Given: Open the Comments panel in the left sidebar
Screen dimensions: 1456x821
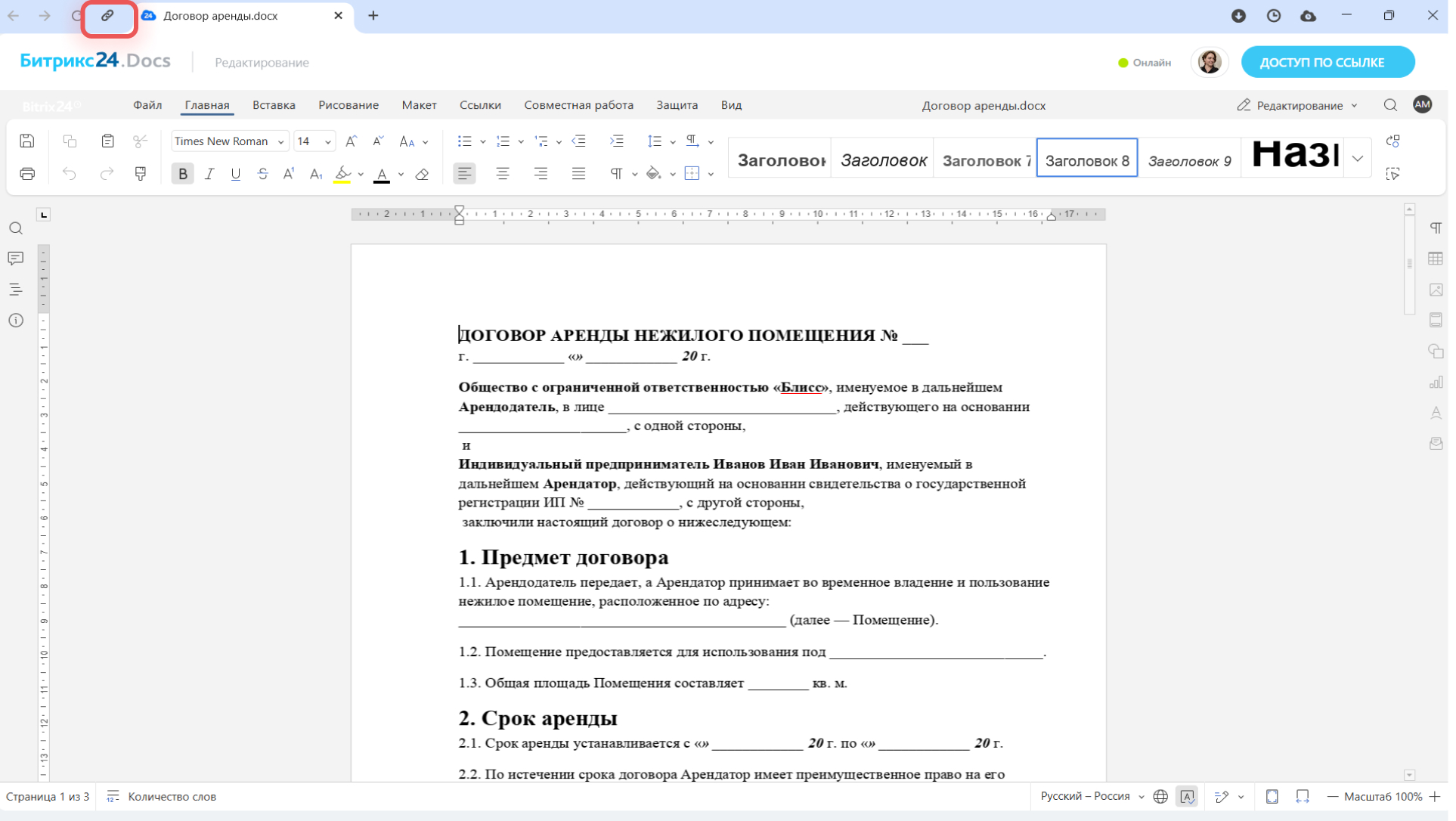Looking at the screenshot, I should click(16, 259).
